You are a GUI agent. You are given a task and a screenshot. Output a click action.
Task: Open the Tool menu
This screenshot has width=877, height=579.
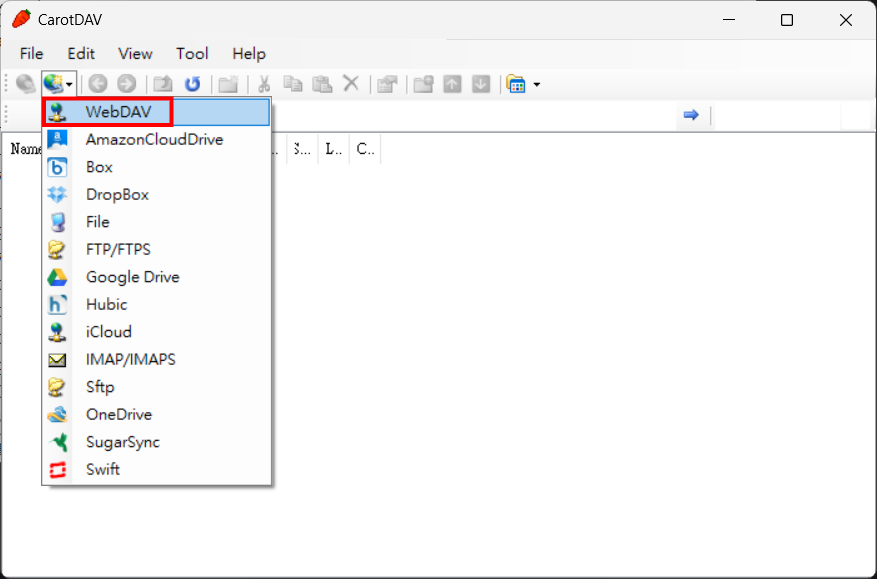[x=192, y=54]
